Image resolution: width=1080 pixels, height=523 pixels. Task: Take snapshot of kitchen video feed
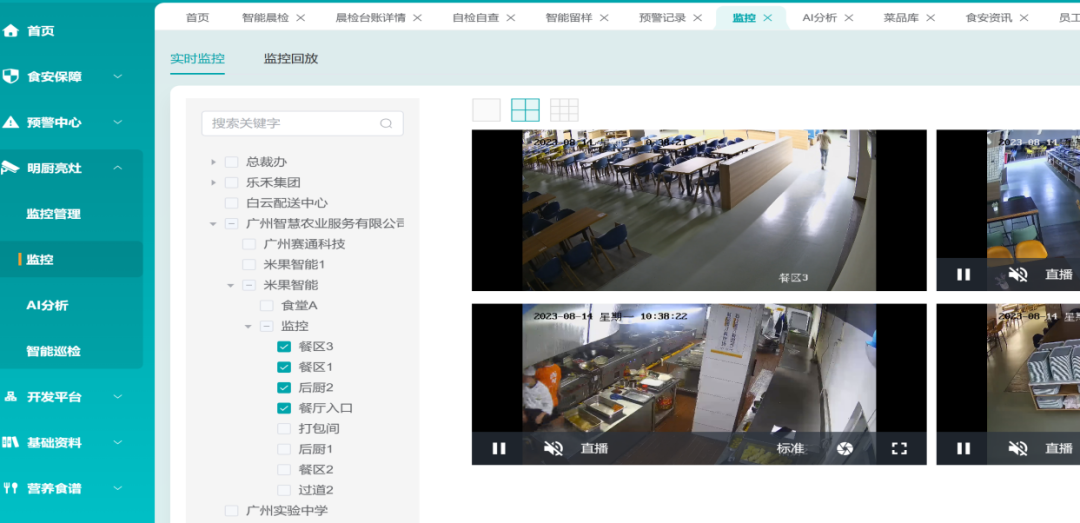(x=844, y=449)
